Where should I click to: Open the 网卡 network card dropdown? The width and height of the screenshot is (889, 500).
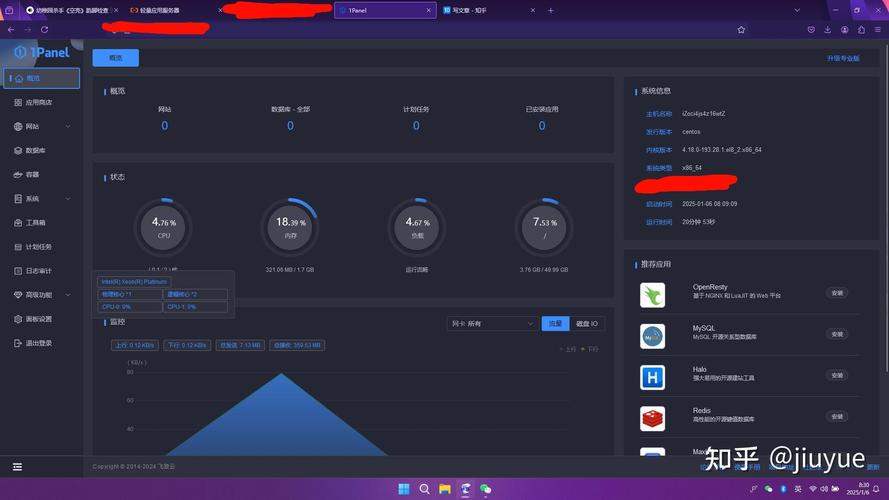[492, 324]
